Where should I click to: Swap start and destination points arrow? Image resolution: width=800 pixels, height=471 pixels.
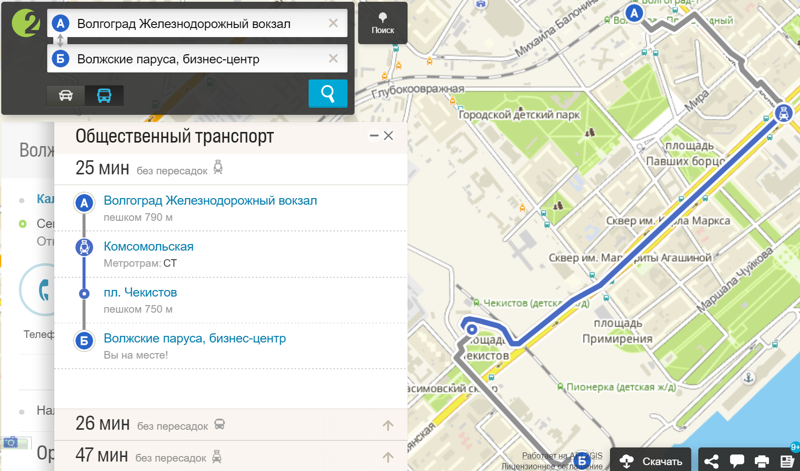60,41
